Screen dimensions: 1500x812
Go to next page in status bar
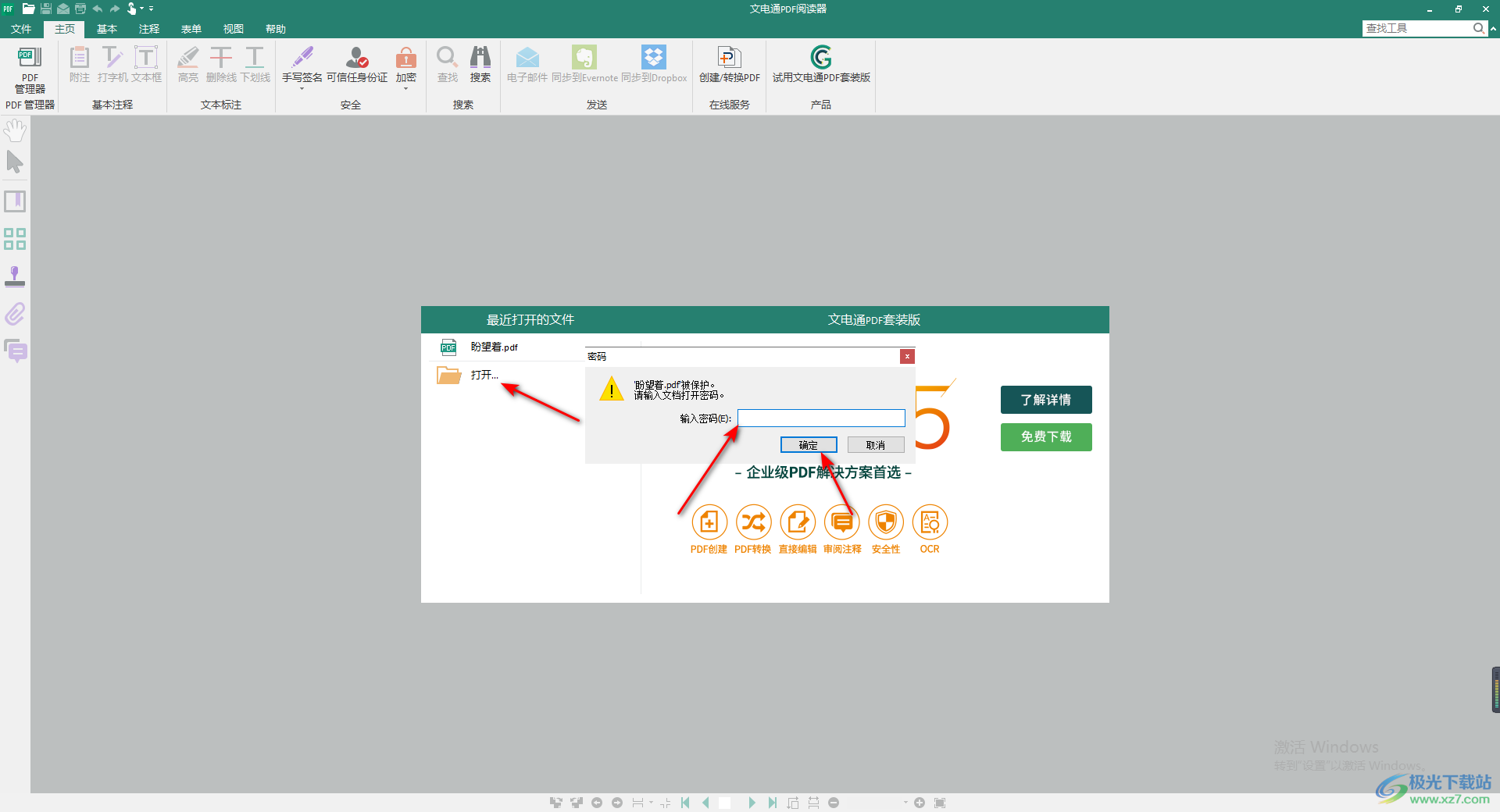point(752,803)
